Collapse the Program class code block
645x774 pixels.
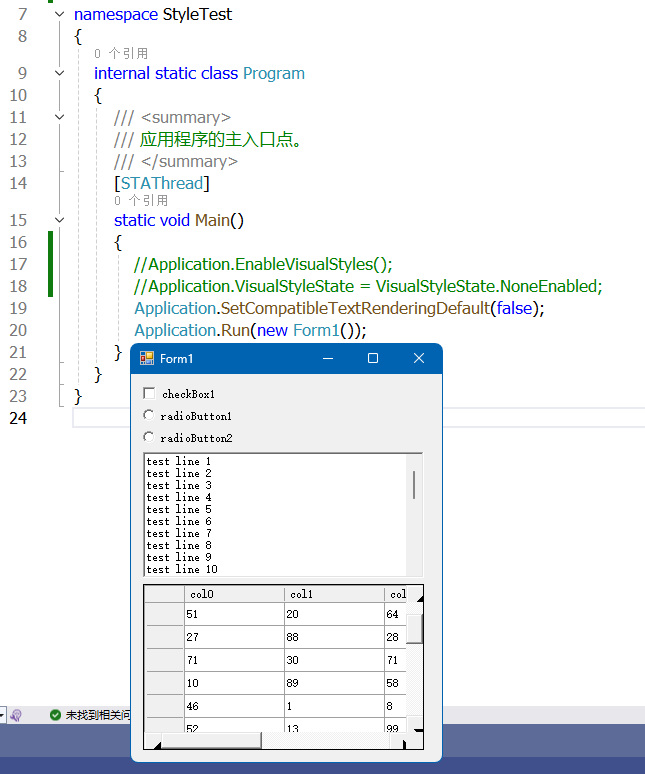59,73
